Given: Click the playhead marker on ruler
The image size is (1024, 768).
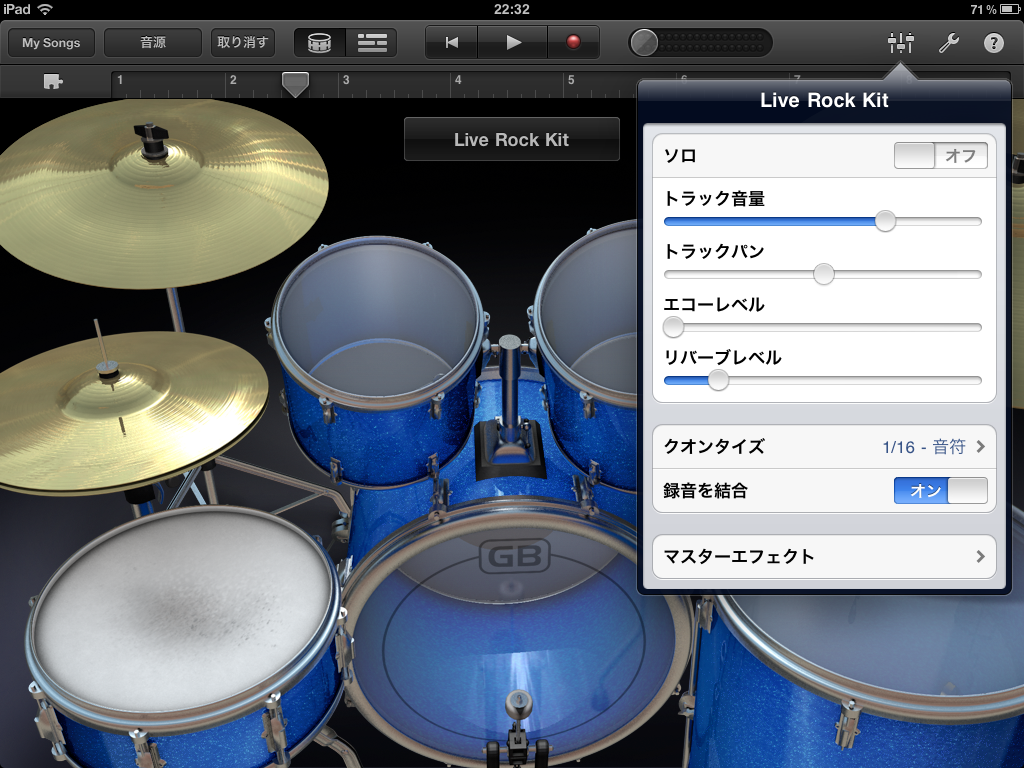Looking at the screenshot, I should (295, 84).
